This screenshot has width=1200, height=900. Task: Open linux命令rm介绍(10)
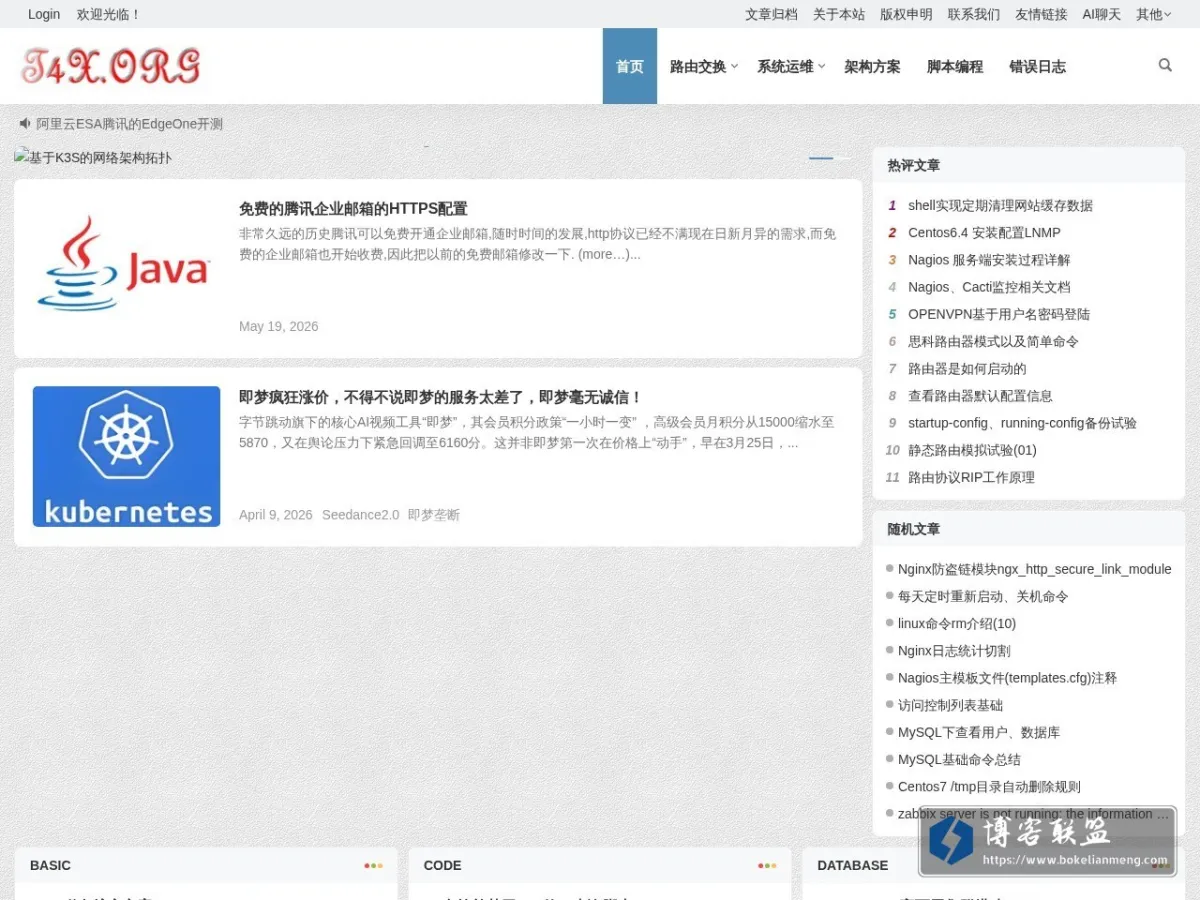point(957,623)
